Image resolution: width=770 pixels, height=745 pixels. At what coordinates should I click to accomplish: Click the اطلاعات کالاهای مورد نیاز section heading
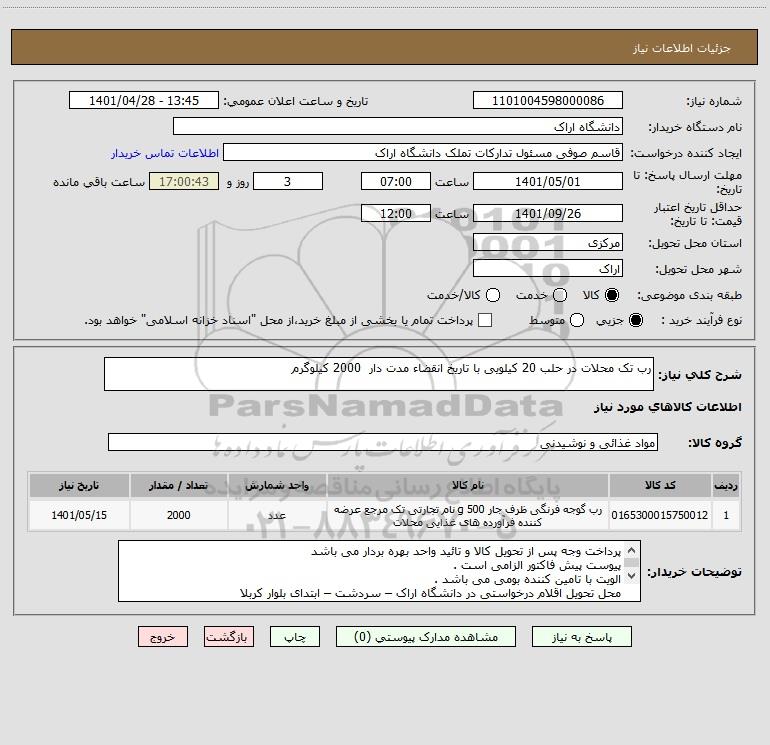[x=668, y=407]
